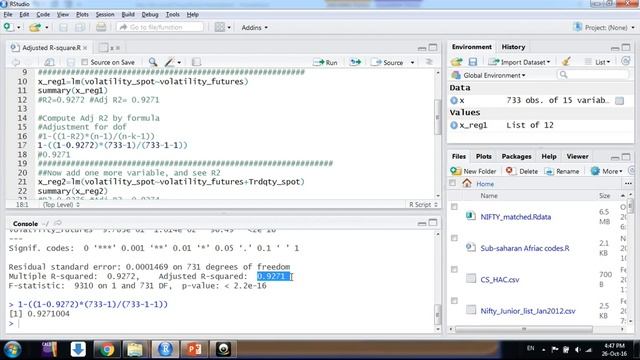Switch to the Packages tab
The image size is (640, 360).
coord(516,156)
